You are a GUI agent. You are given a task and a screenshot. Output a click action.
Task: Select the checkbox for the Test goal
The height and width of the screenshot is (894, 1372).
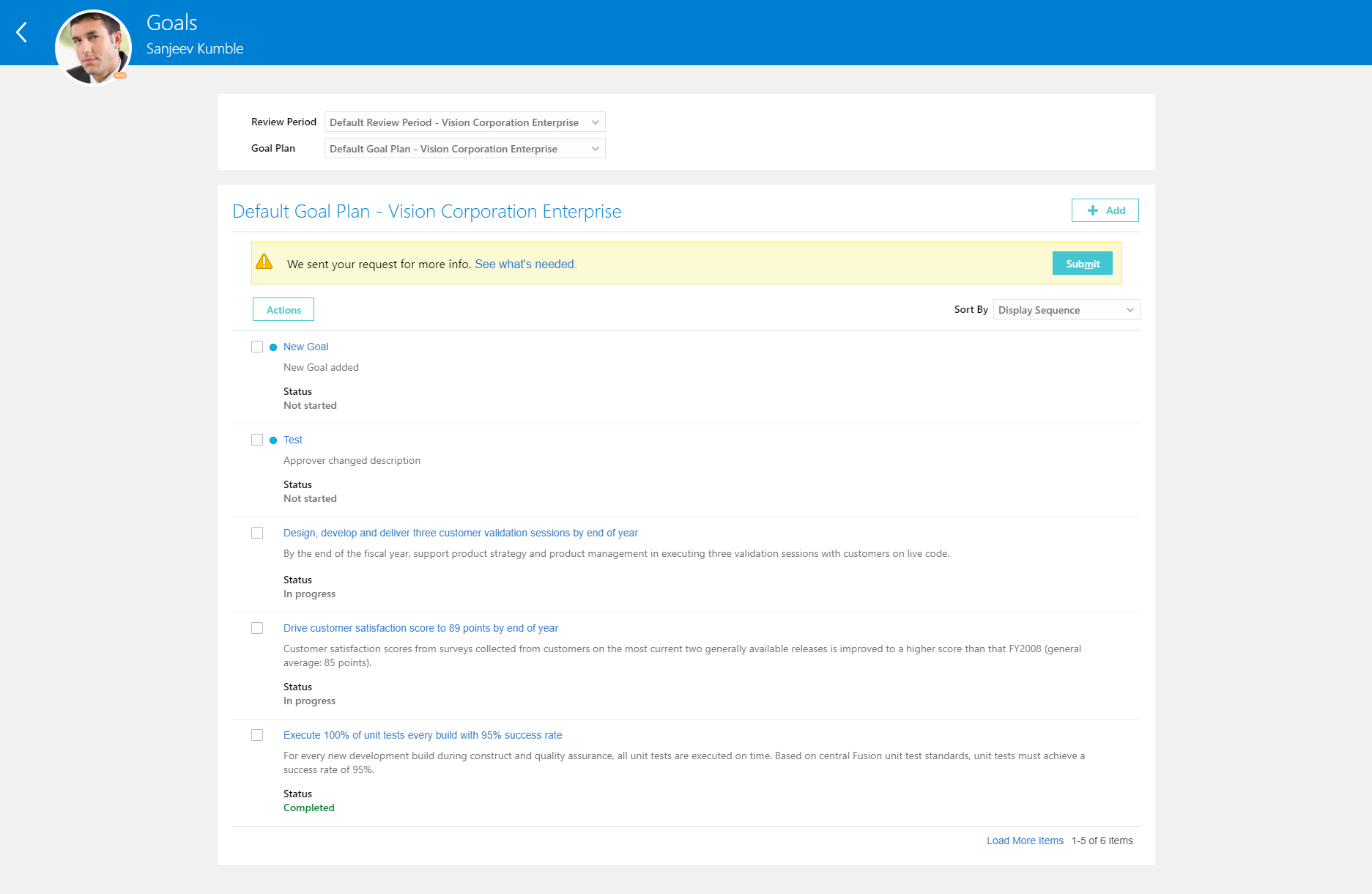[257, 440]
